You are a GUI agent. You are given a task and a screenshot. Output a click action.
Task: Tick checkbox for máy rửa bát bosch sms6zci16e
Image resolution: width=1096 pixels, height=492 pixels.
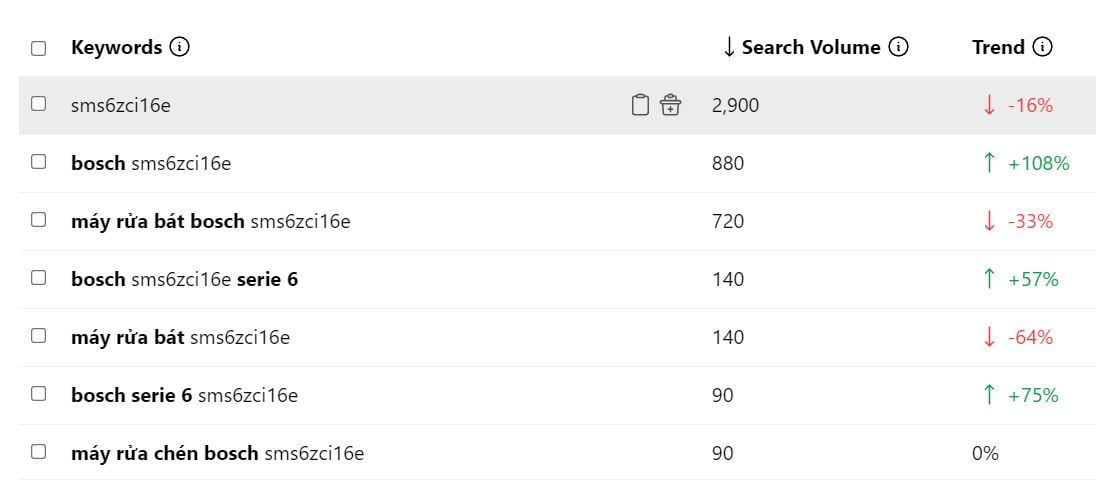tap(38, 219)
